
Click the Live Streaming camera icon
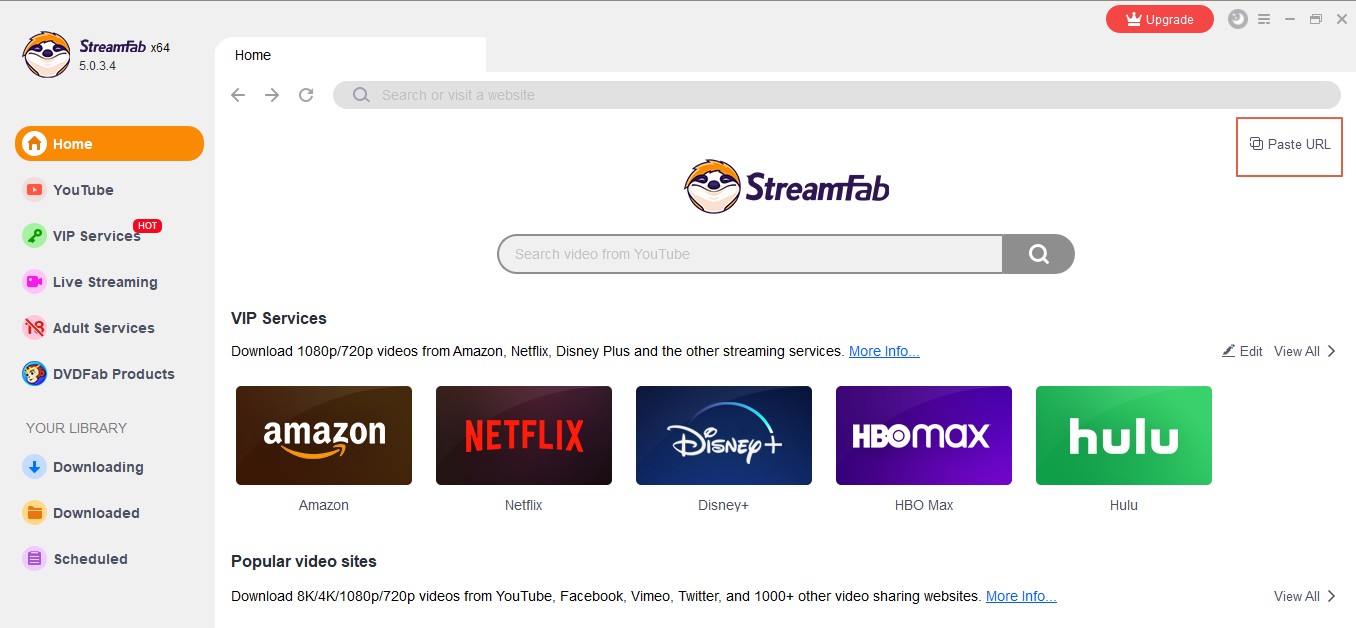coord(35,282)
